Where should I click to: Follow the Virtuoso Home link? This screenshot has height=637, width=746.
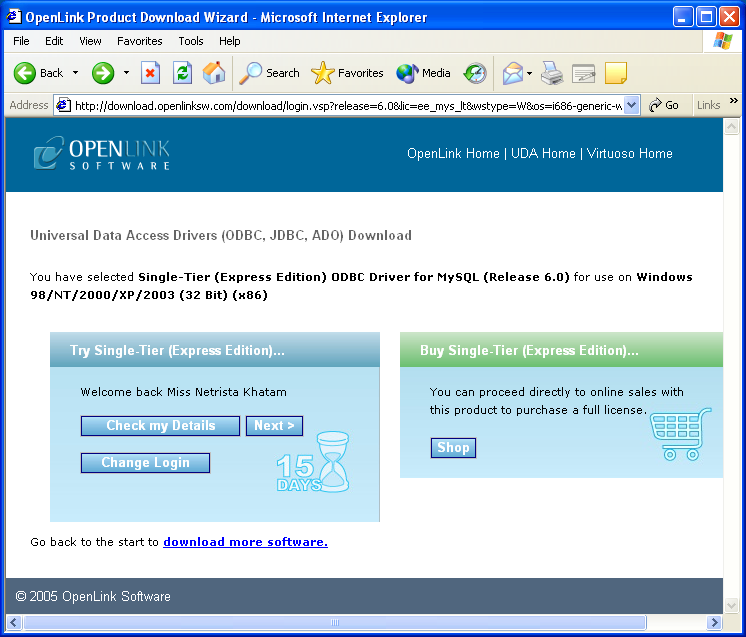click(629, 154)
